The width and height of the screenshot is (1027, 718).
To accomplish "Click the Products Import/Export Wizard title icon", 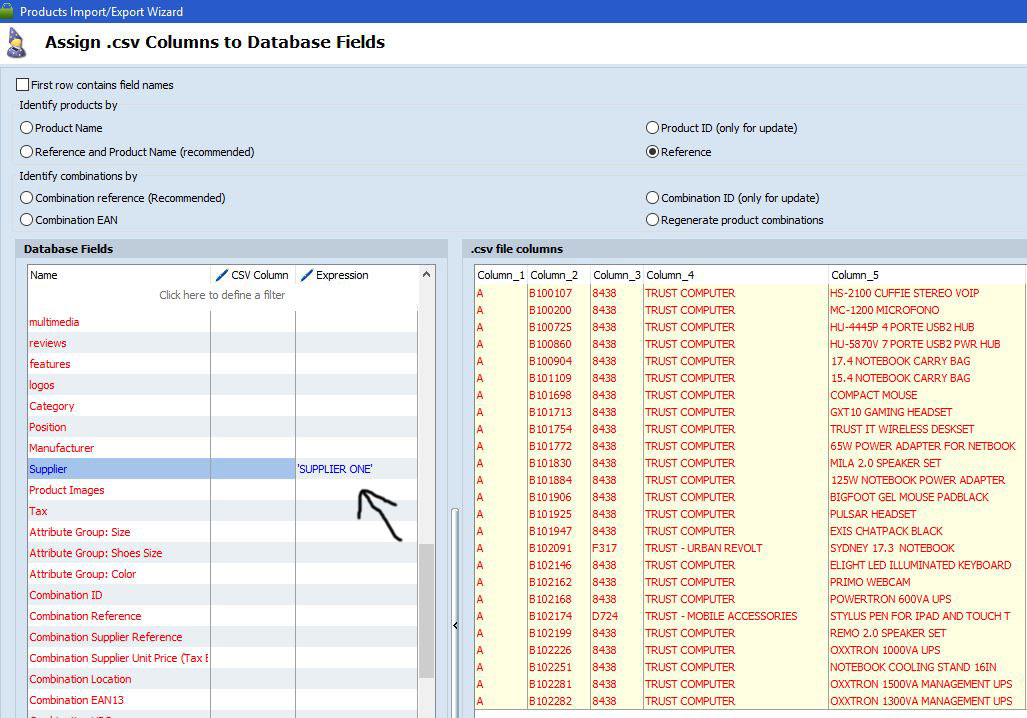I will pyautogui.click(x=9, y=11).
